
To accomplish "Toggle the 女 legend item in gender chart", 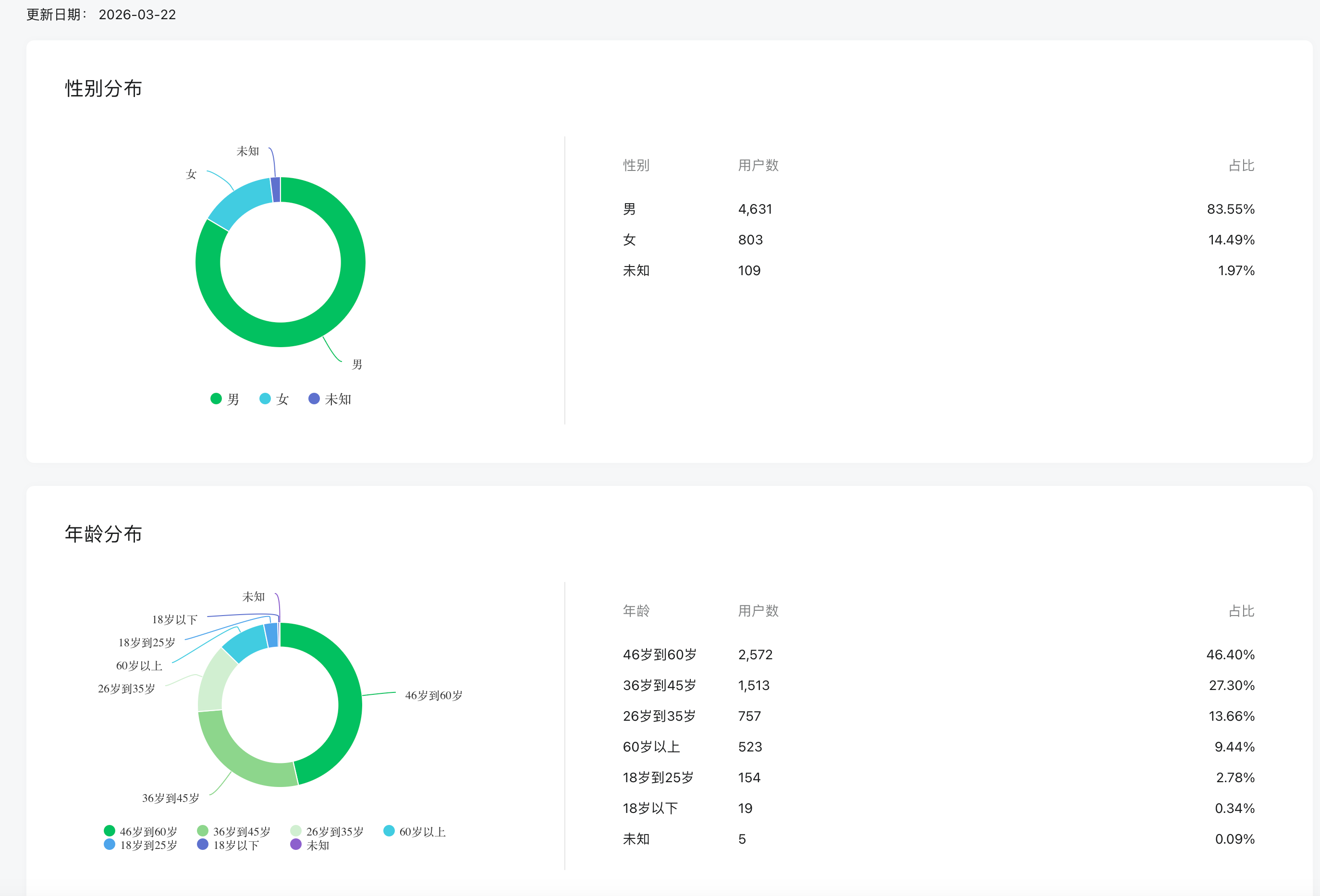I will (274, 399).
